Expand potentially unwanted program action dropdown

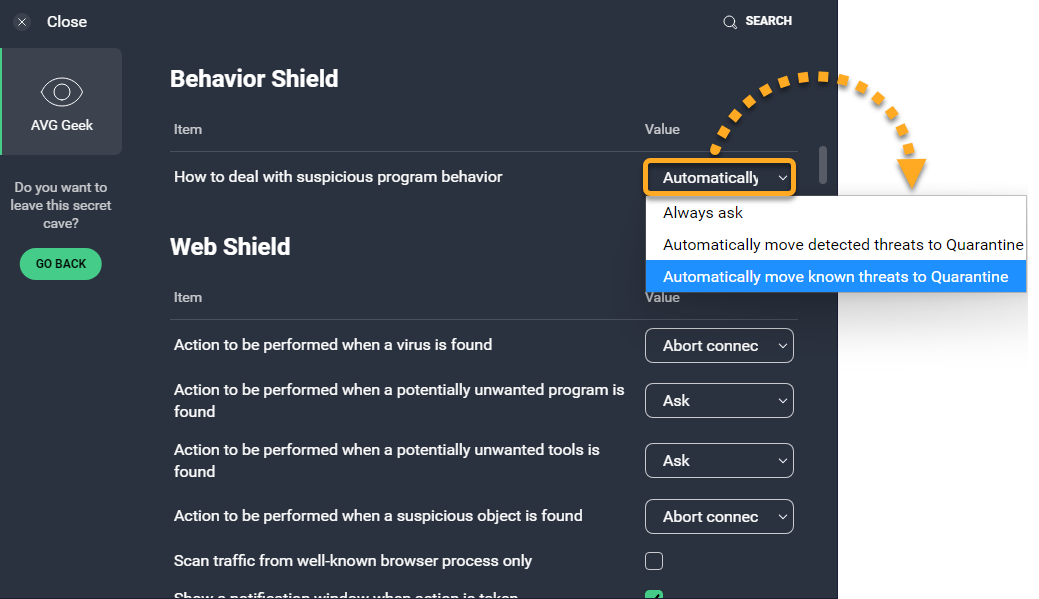tap(719, 401)
